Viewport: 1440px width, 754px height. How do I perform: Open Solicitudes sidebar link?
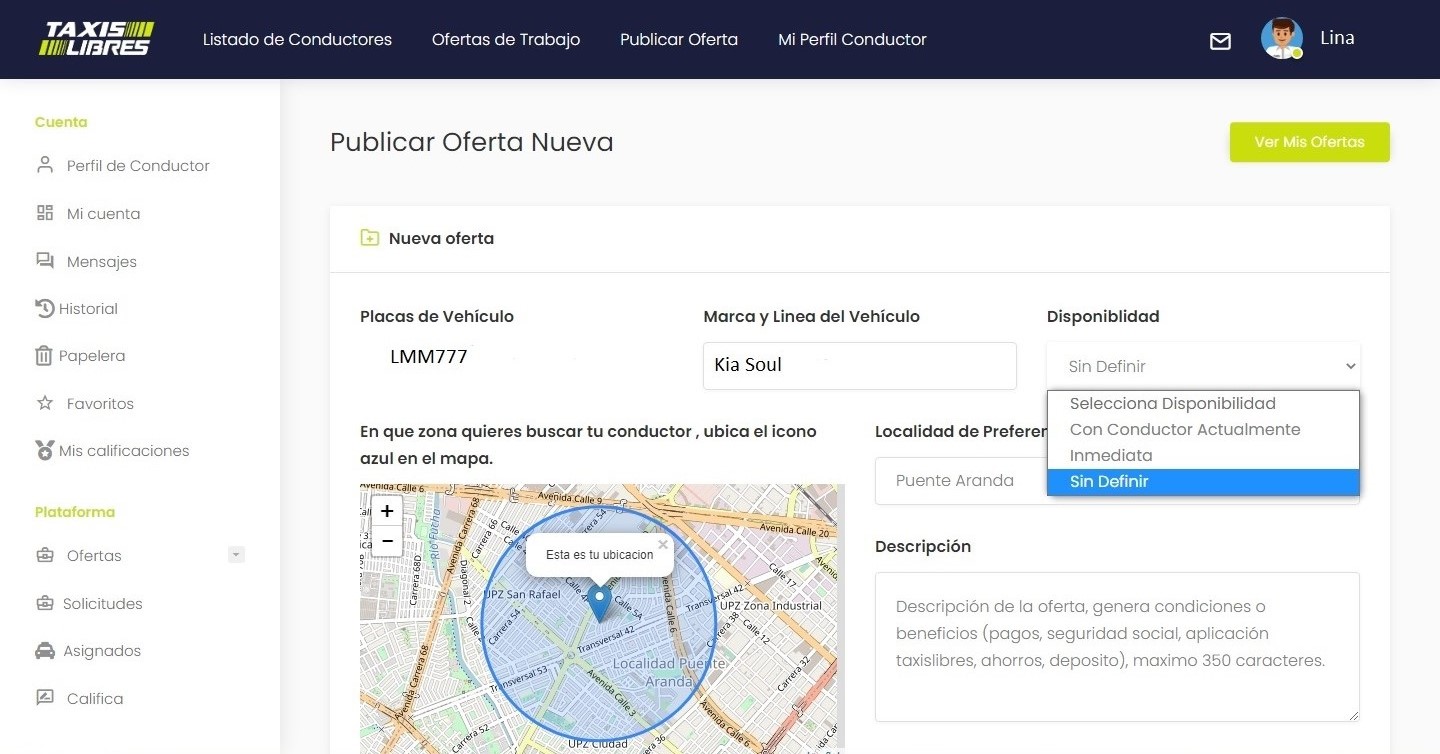point(103,604)
